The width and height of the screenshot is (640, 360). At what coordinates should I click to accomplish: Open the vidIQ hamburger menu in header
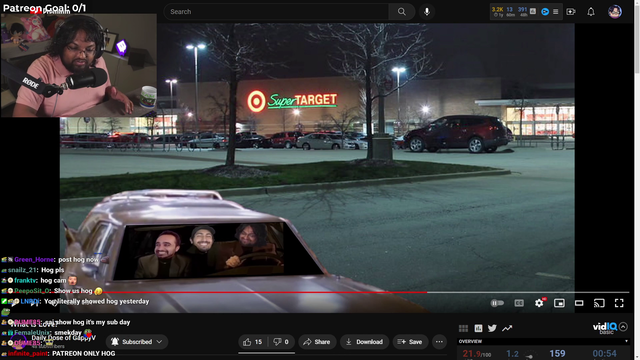[556, 12]
